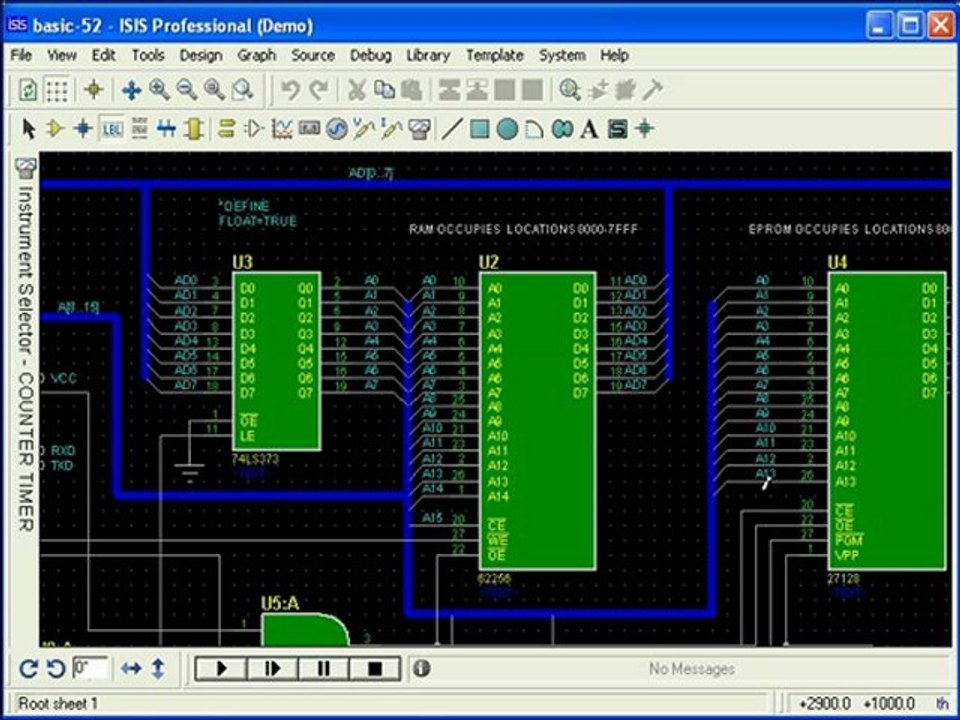Select the Graph mode icon

[x=281, y=129]
